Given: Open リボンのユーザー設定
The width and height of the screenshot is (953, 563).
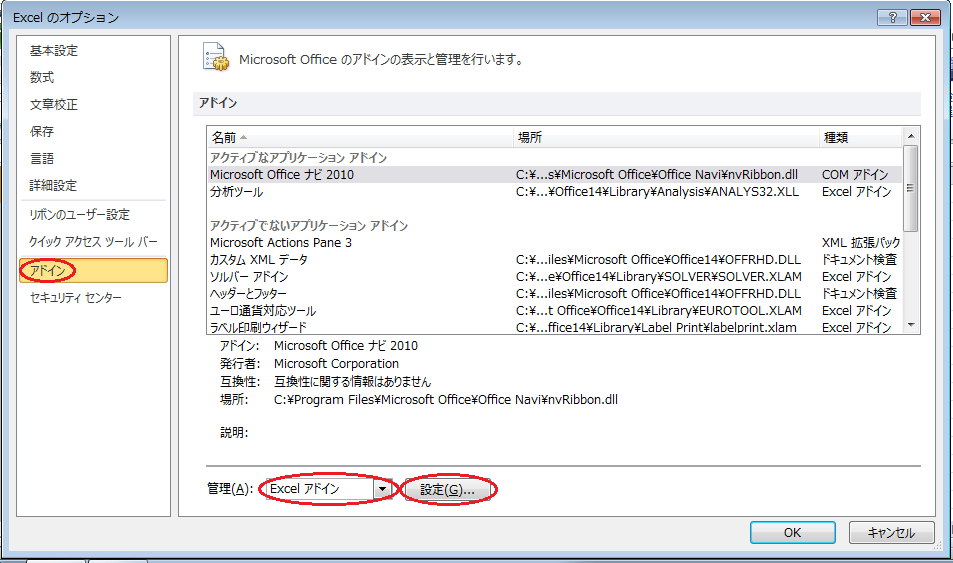Looking at the screenshot, I should coord(80,215).
